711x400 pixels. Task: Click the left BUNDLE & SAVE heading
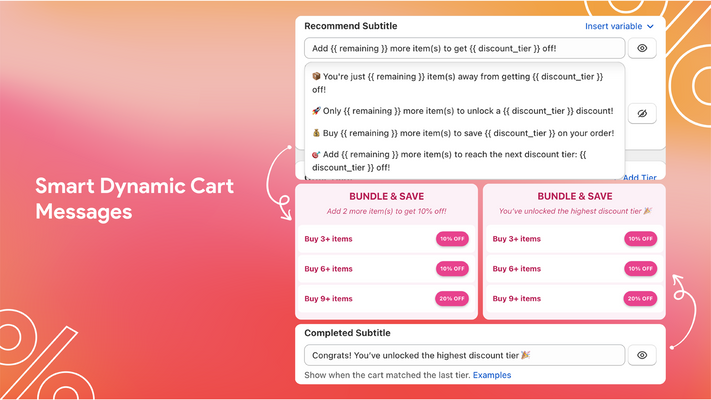tap(386, 197)
